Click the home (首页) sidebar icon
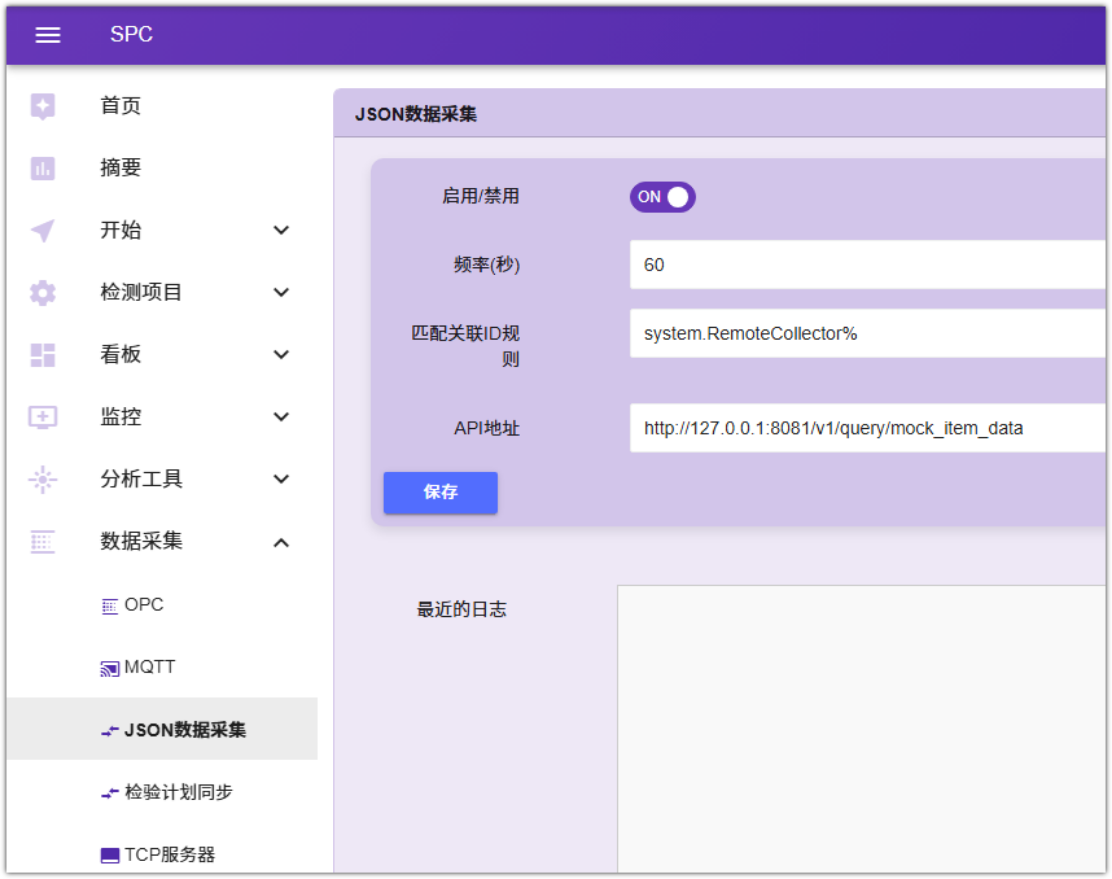1112x879 pixels. pyautogui.click(x=43, y=106)
